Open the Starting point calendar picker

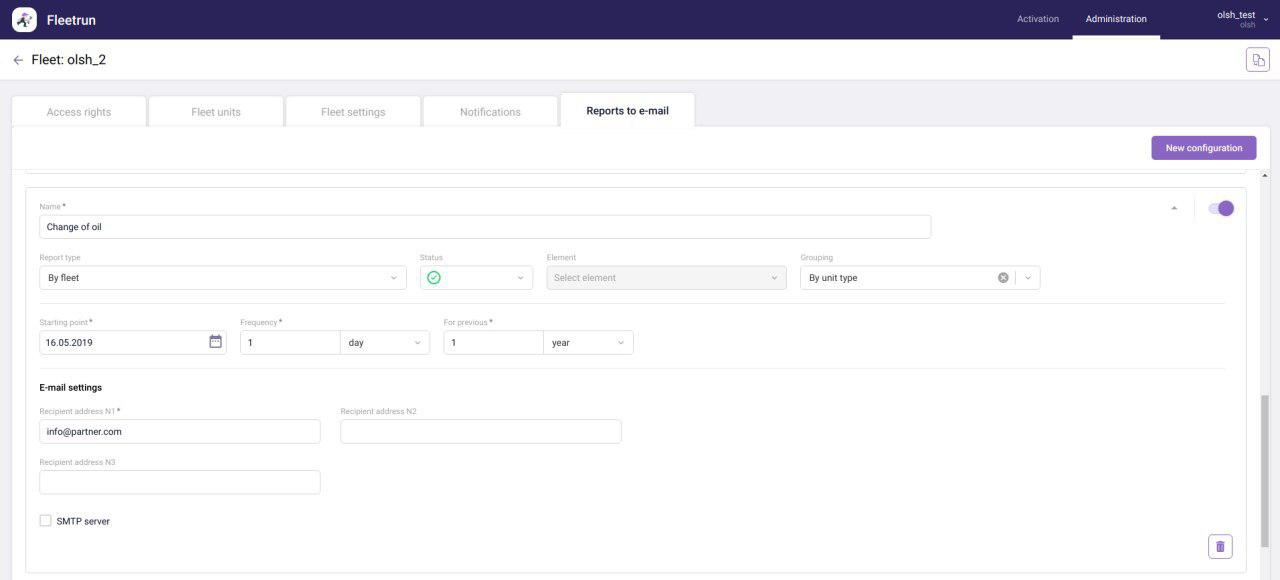point(214,341)
